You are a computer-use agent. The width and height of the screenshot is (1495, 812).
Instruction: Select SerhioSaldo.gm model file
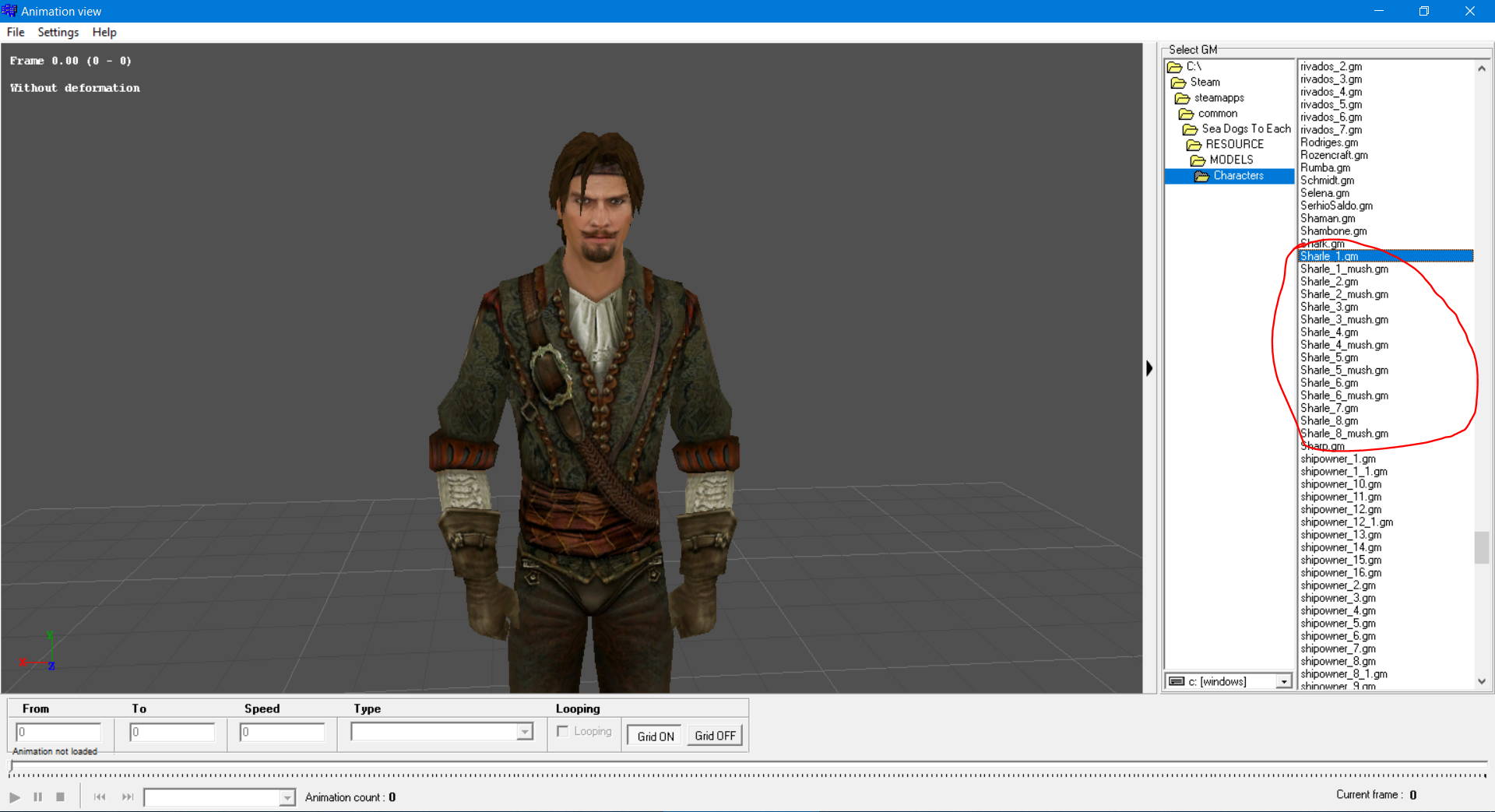click(x=1336, y=206)
